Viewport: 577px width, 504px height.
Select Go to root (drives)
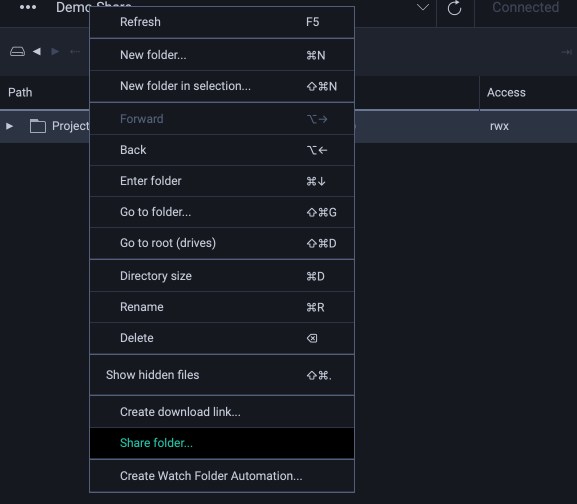pos(222,243)
